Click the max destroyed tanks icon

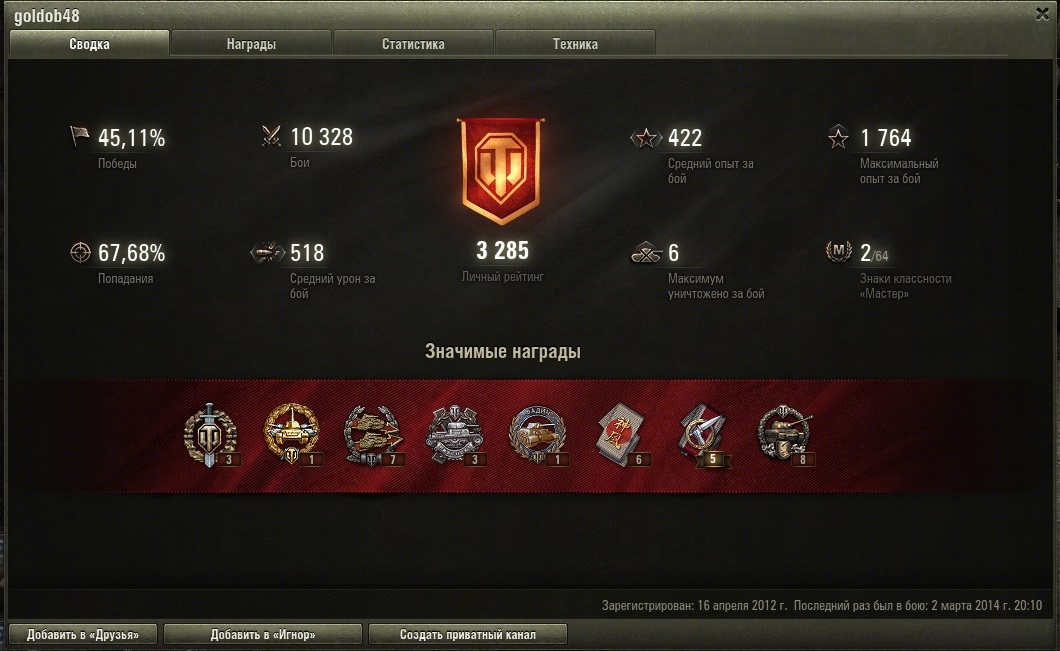[646, 253]
